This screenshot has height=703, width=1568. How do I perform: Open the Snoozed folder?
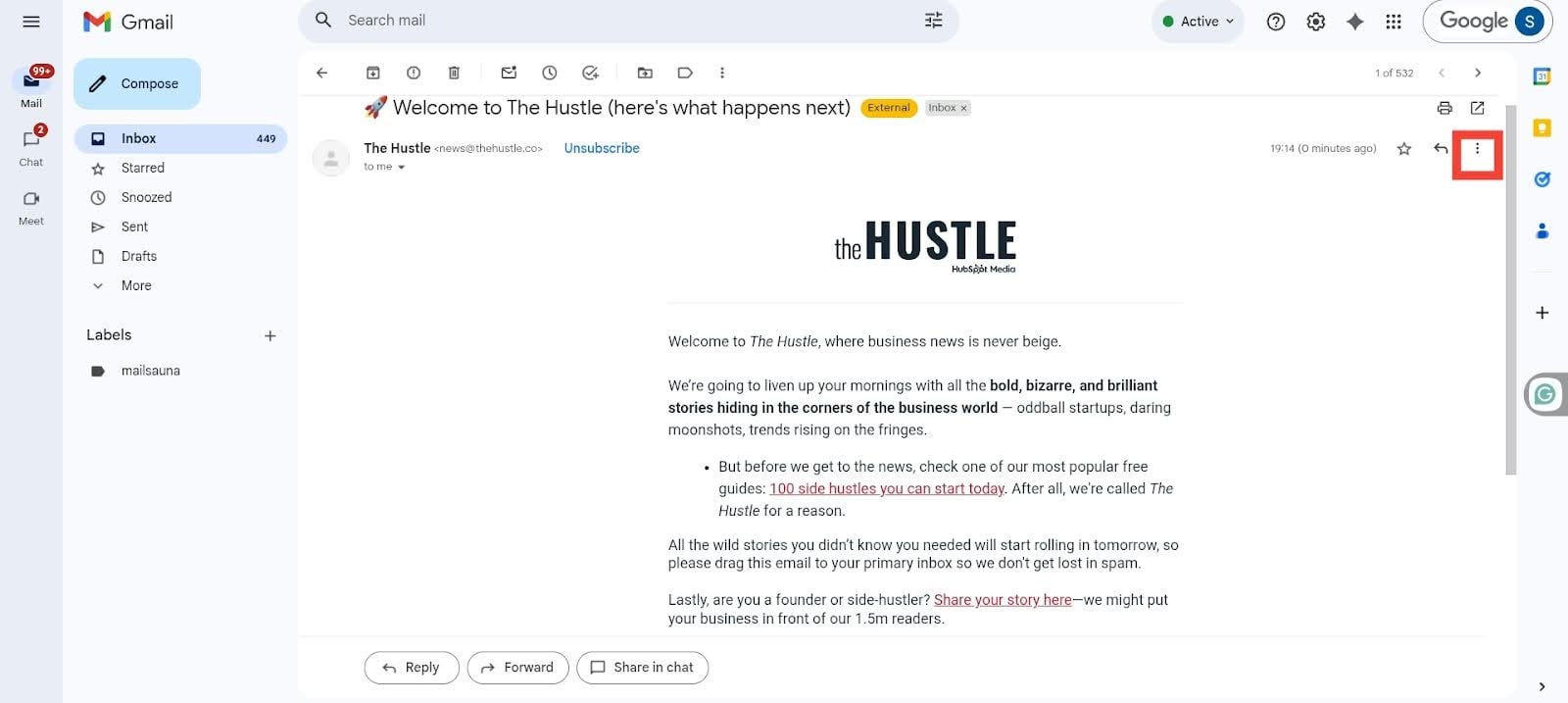coord(146,197)
